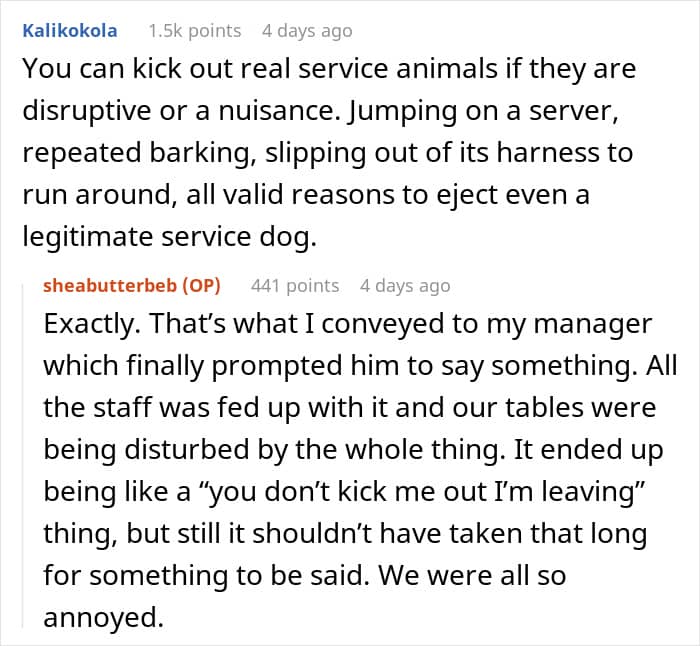Click the text "being disturbed by the whole thing"
This screenshot has width=700, height=646.
point(271,449)
